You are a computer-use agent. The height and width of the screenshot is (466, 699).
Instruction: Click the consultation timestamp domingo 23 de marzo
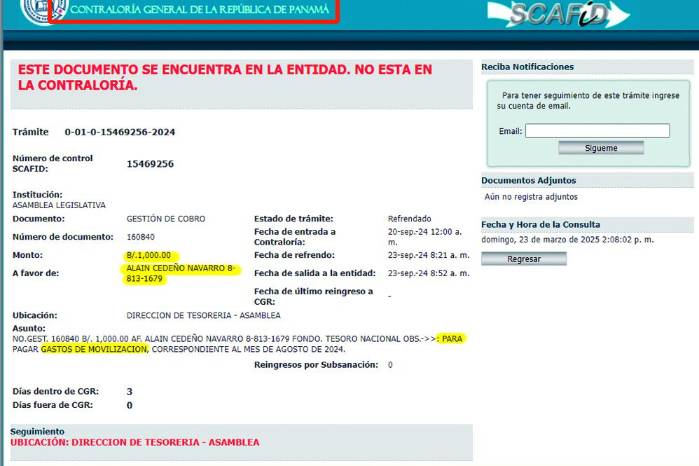pyautogui.click(x=567, y=240)
